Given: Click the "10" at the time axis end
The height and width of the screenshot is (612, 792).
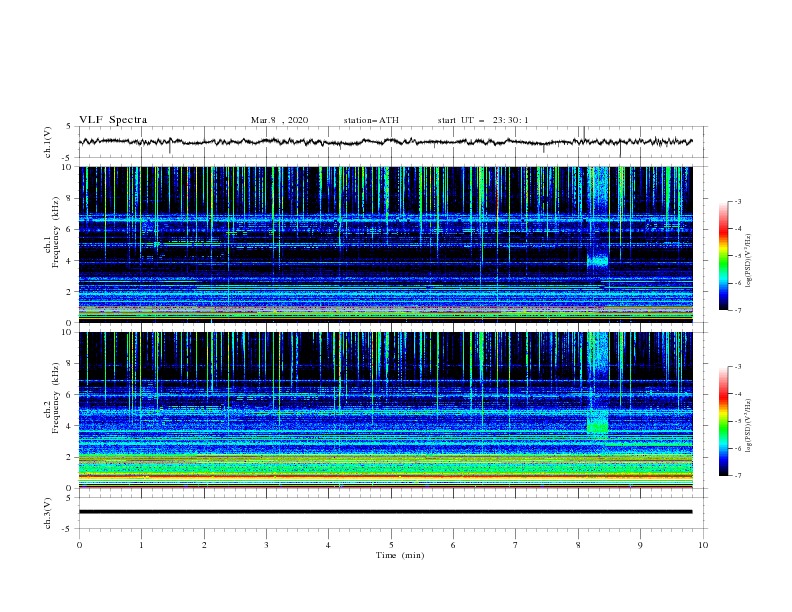Looking at the screenshot, I should point(703,545).
